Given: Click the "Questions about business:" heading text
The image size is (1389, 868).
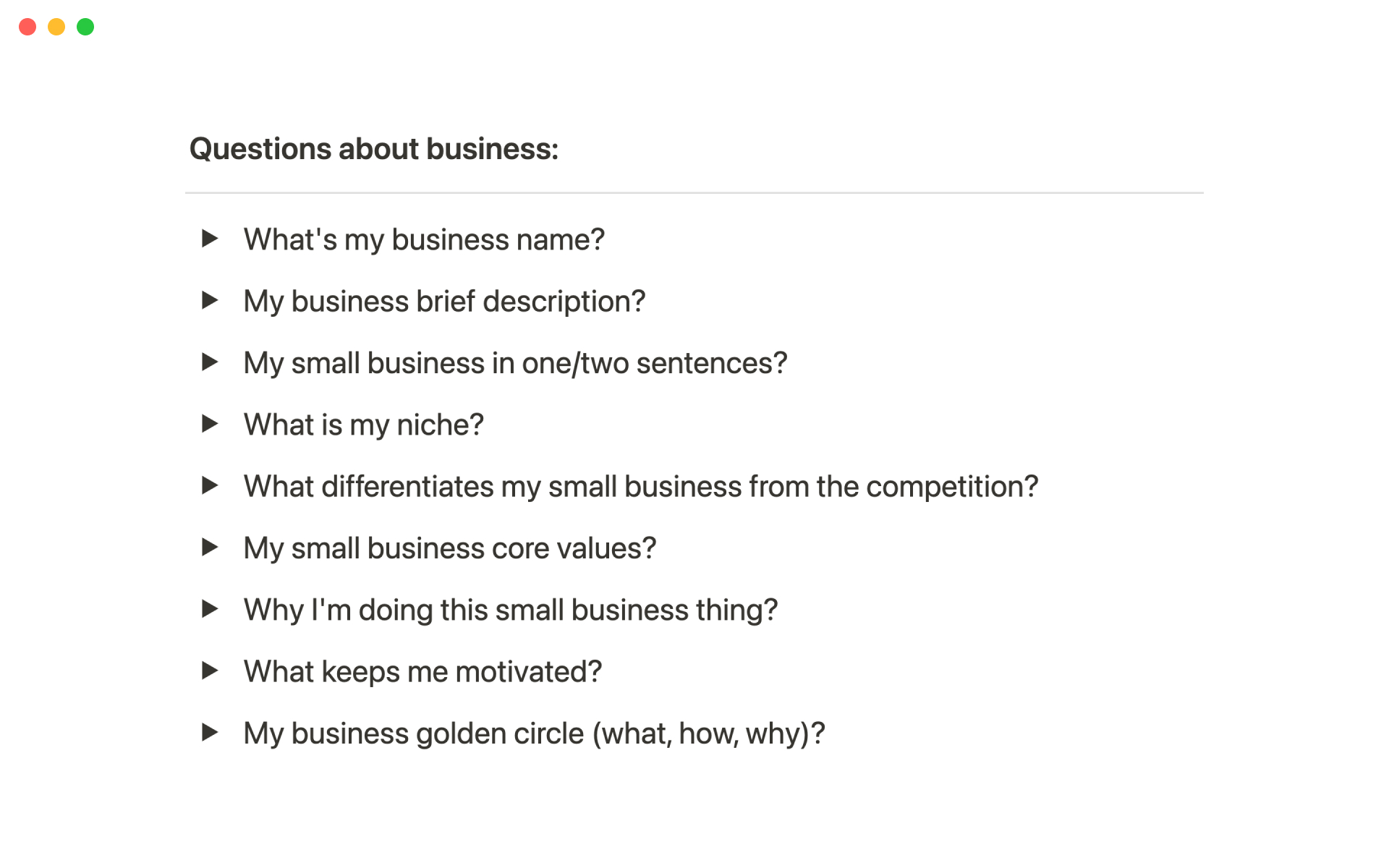Looking at the screenshot, I should [373, 149].
